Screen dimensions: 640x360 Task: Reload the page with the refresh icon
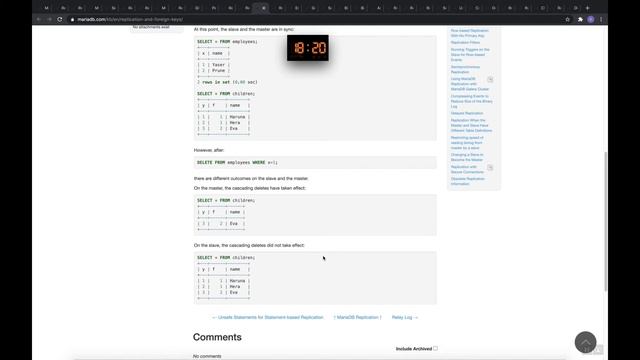click(60, 19)
